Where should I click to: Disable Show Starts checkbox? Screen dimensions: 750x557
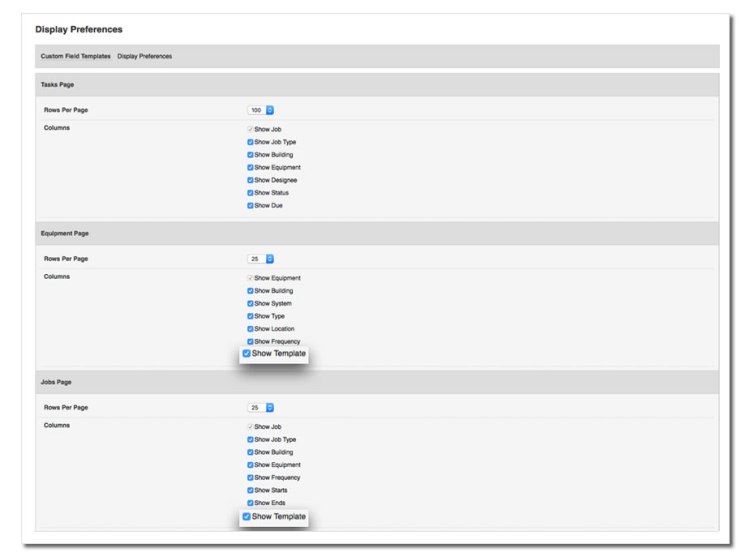(x=250, y=490)
